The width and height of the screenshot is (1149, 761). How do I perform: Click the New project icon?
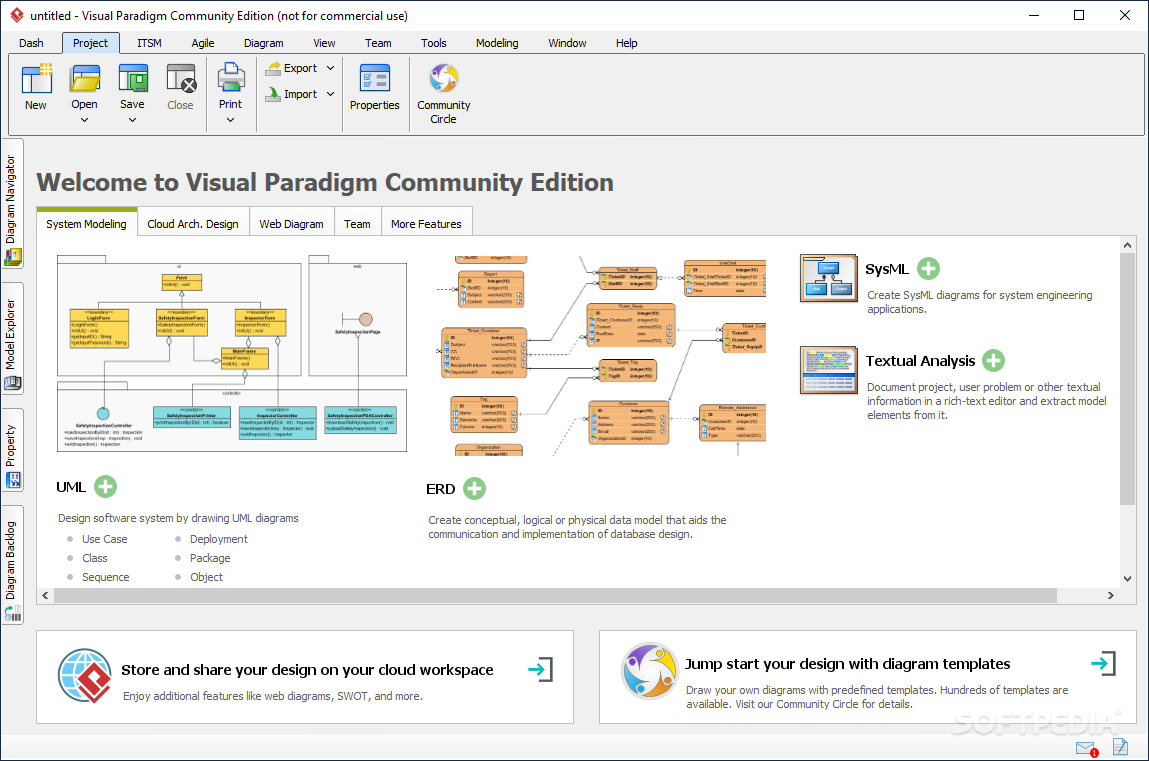click(36, 78)
